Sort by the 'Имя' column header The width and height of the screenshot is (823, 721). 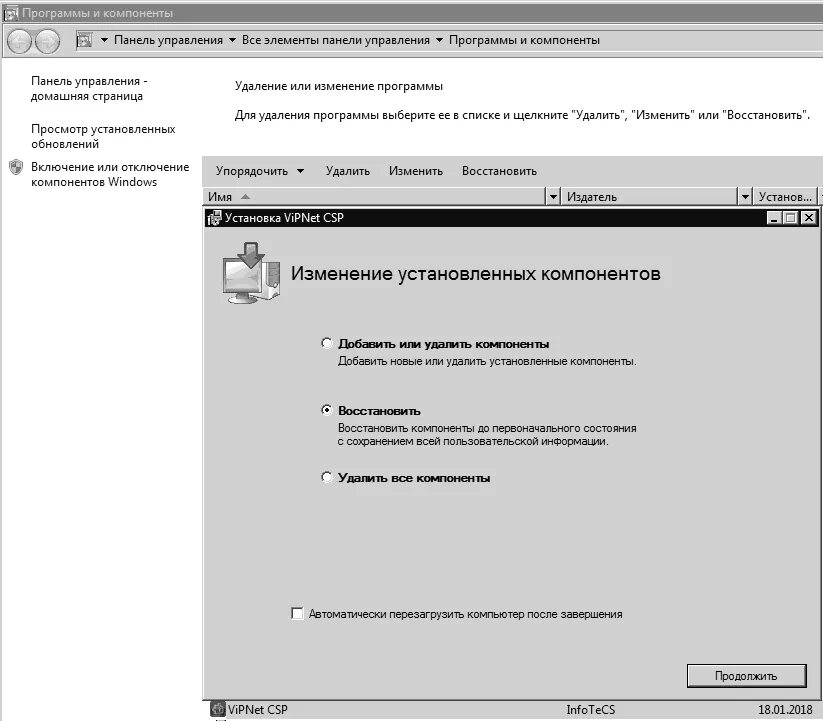click(374, 197)
